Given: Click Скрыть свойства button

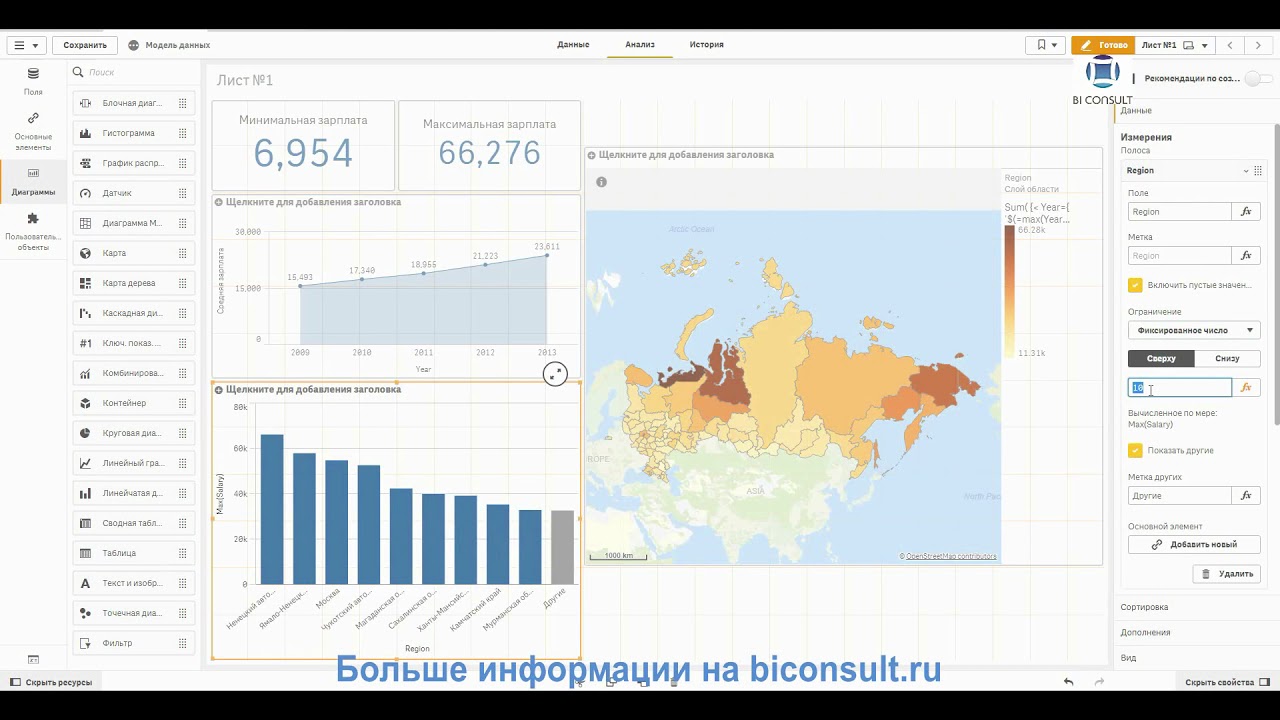Looking at the screenshot, I should point(1227,682).
